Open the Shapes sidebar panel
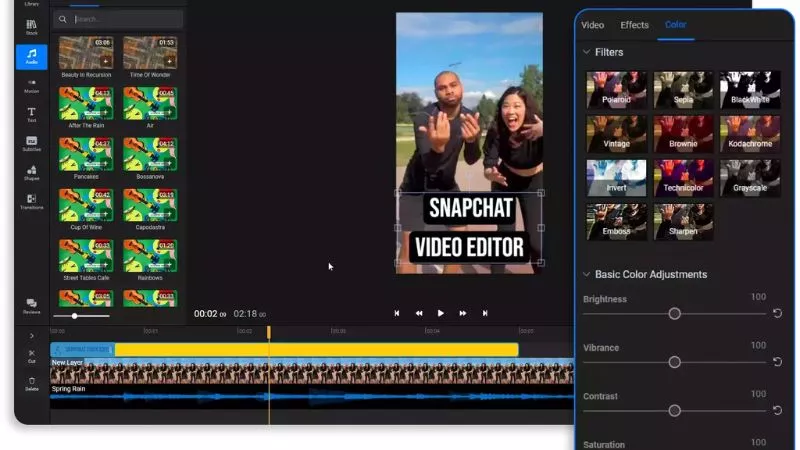This screenshot has width=800, height=450. (32, 173)
